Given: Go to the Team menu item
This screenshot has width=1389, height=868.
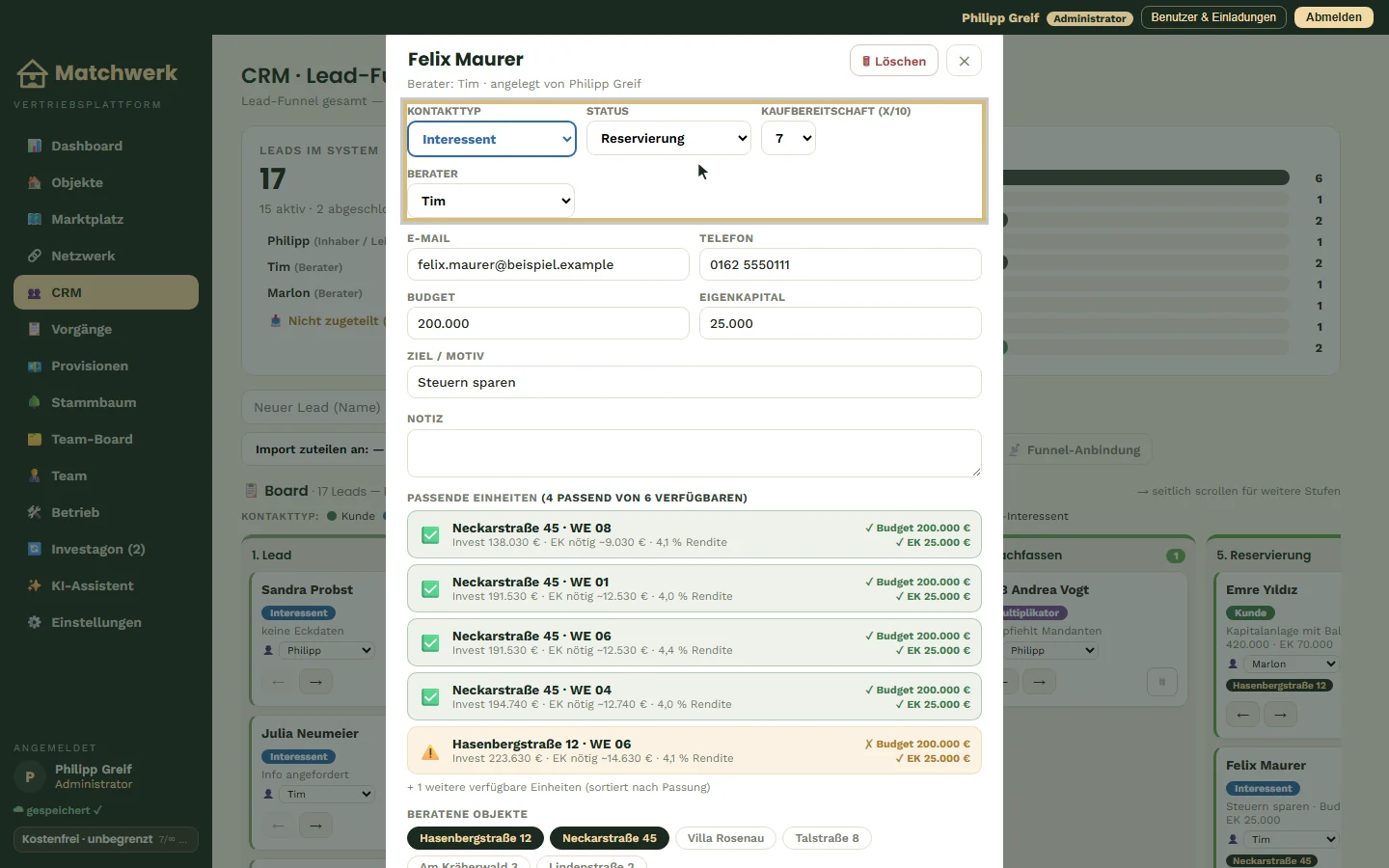Looking at the screenshot, I should click(x=106, y=475).
